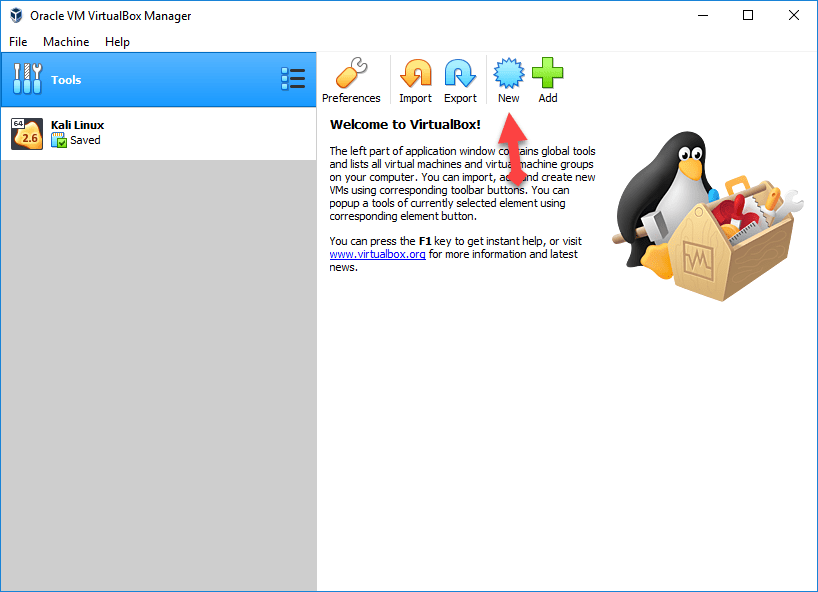Screen dimensions: 818x592
Task: Click the Saved state icon under Kali Linux
Action: pyautogui.click(x=59, y=141)
